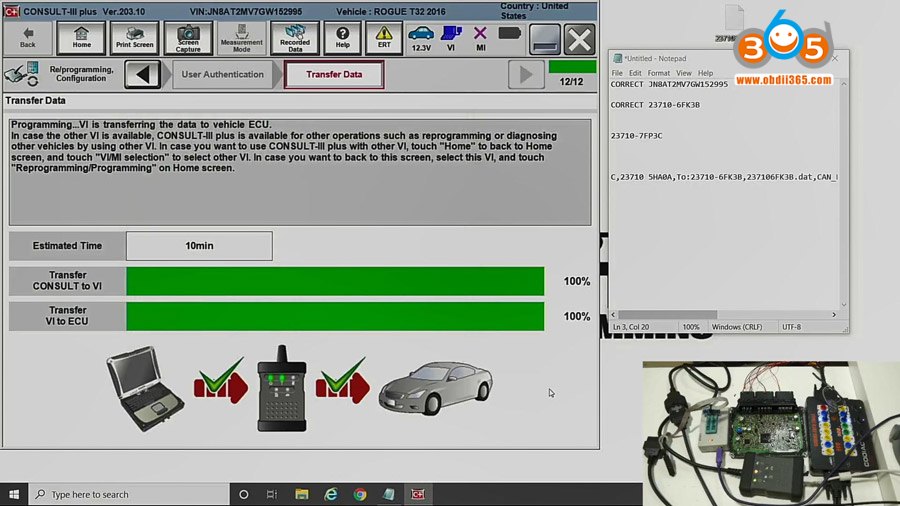Click the dark battery status icon
Image resolution: width=900 pixels, height=506 pixels.
(510, 33)
